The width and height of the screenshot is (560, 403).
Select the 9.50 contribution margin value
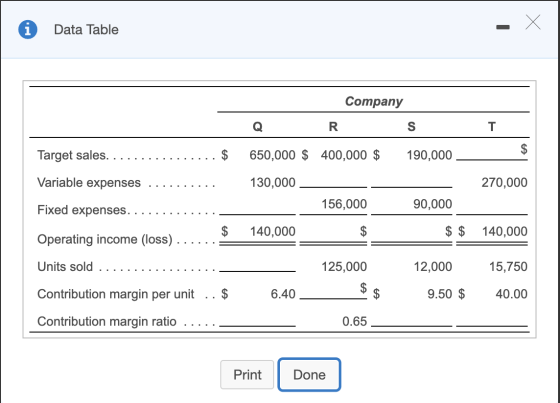click(440, 294)
